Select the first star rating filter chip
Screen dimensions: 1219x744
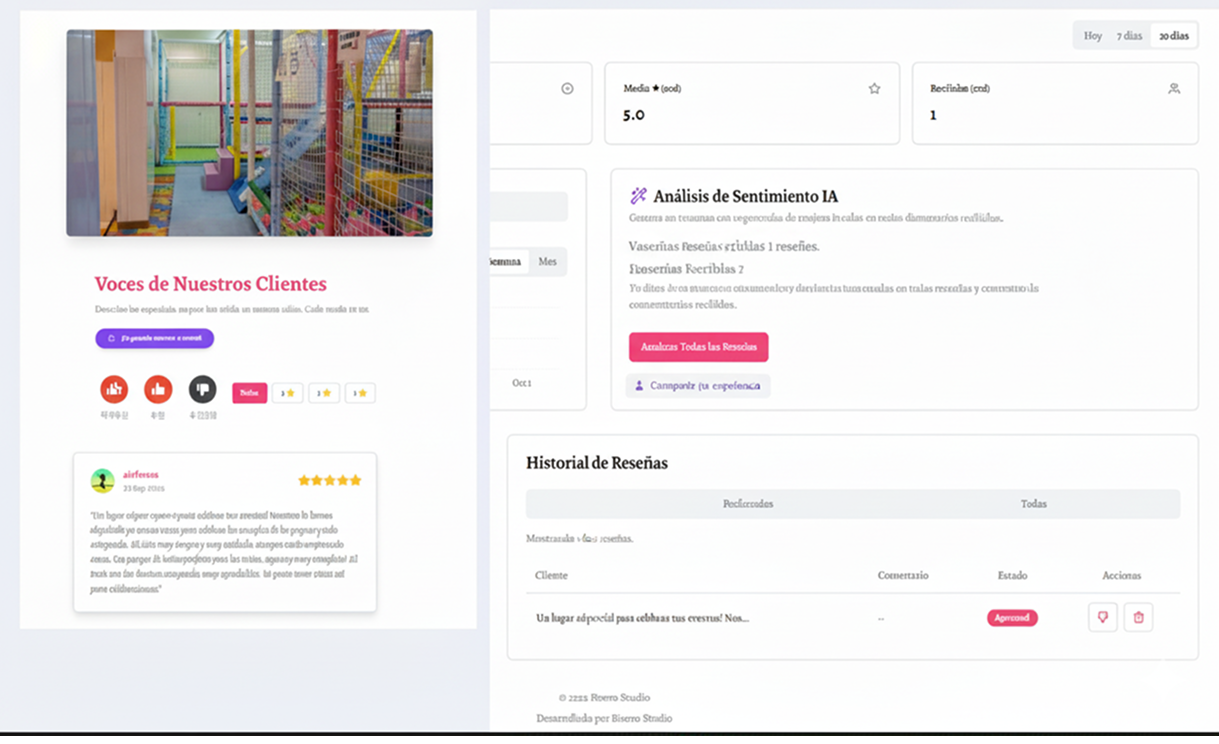pyautogui.click(x=288, y=393)
